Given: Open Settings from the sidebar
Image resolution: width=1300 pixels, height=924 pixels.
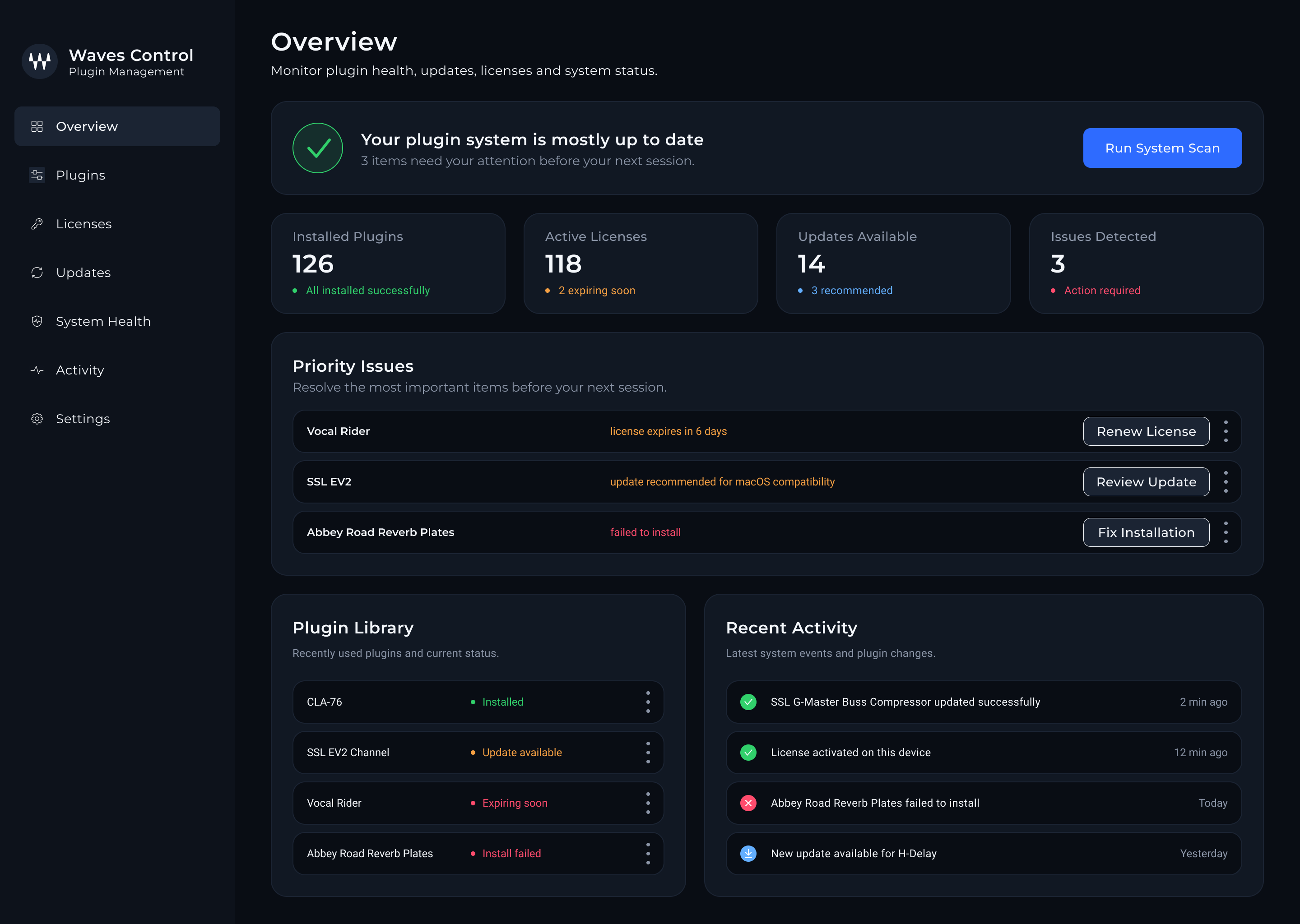Looking at the screenshot, I should [117, 419].
